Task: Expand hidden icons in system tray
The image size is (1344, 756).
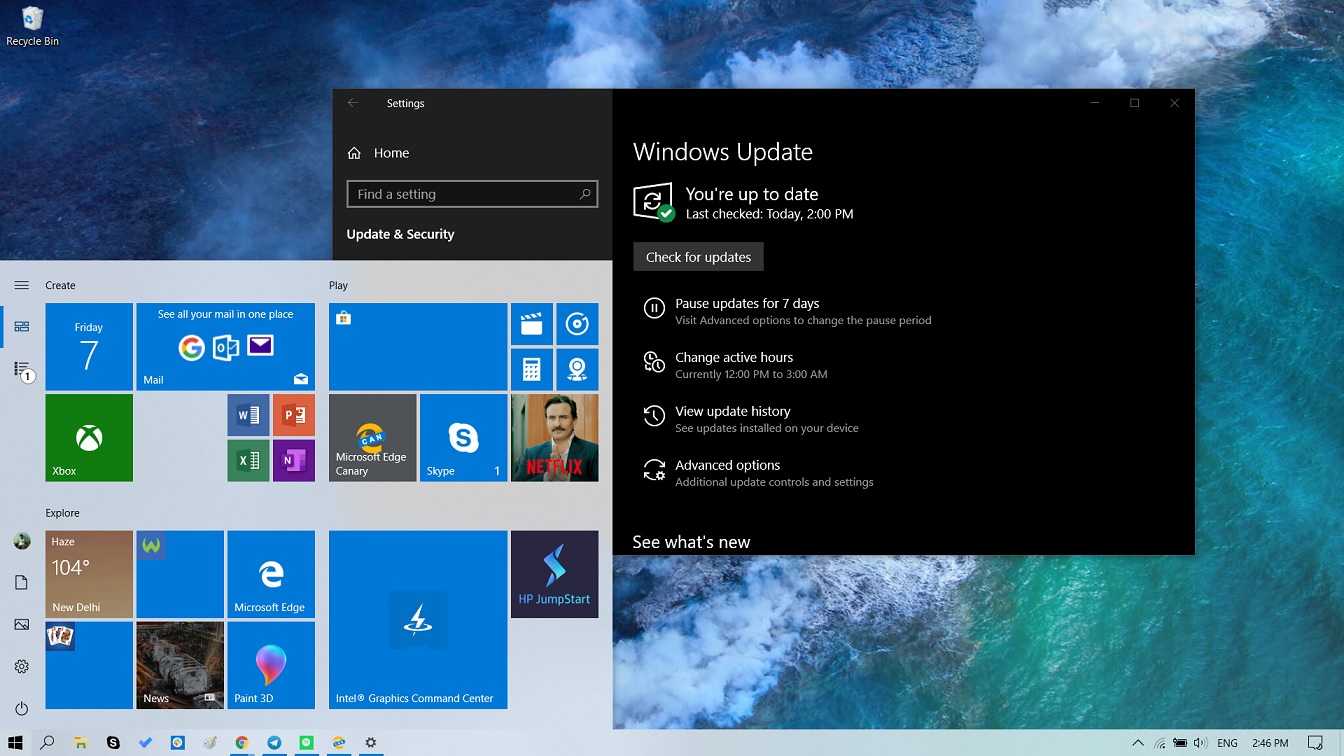Action: click(x=1138, y=743)
